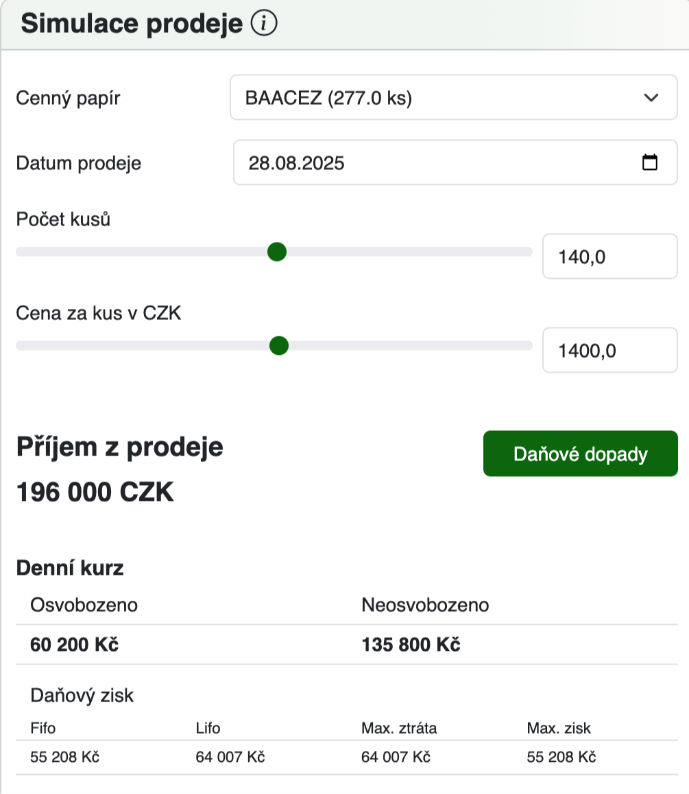Click the Počet kusů slider handle
Image resolution: width=689 pixels, height=794 pixels.
pos(277,252)
